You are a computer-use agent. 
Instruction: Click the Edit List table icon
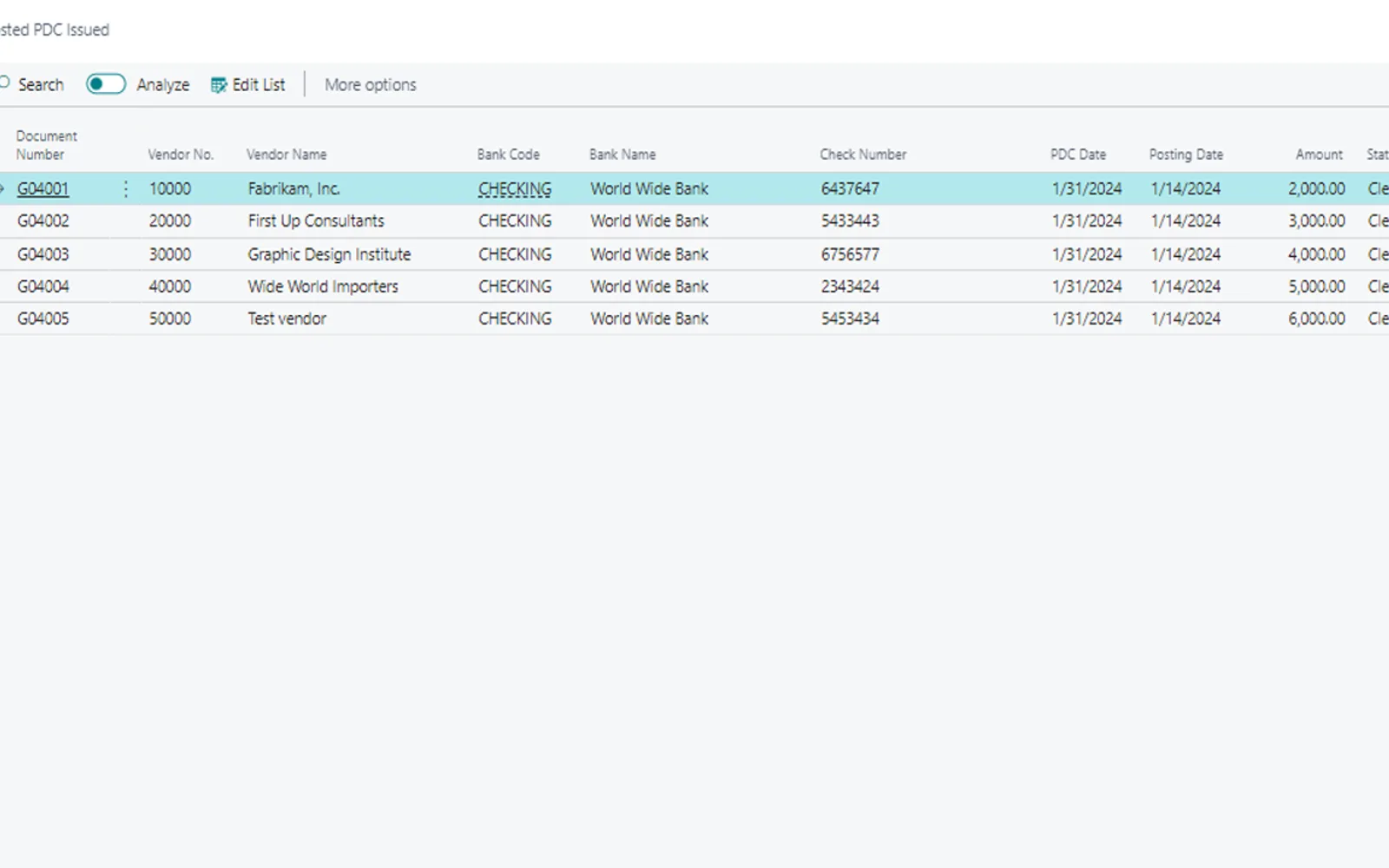tap(219, 85)
